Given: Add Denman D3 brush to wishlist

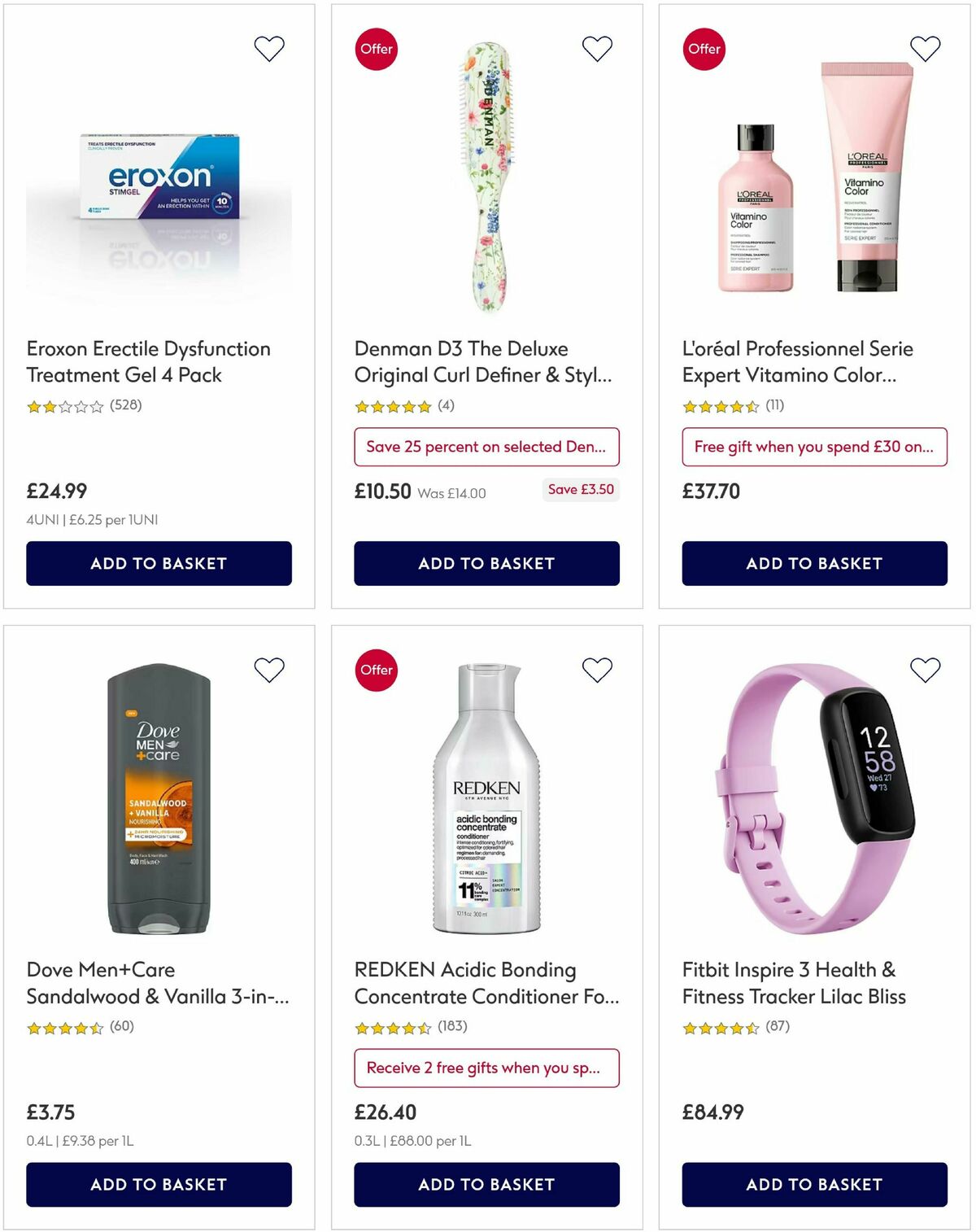Looking at the screenshot, I should [x=597, y=48].
